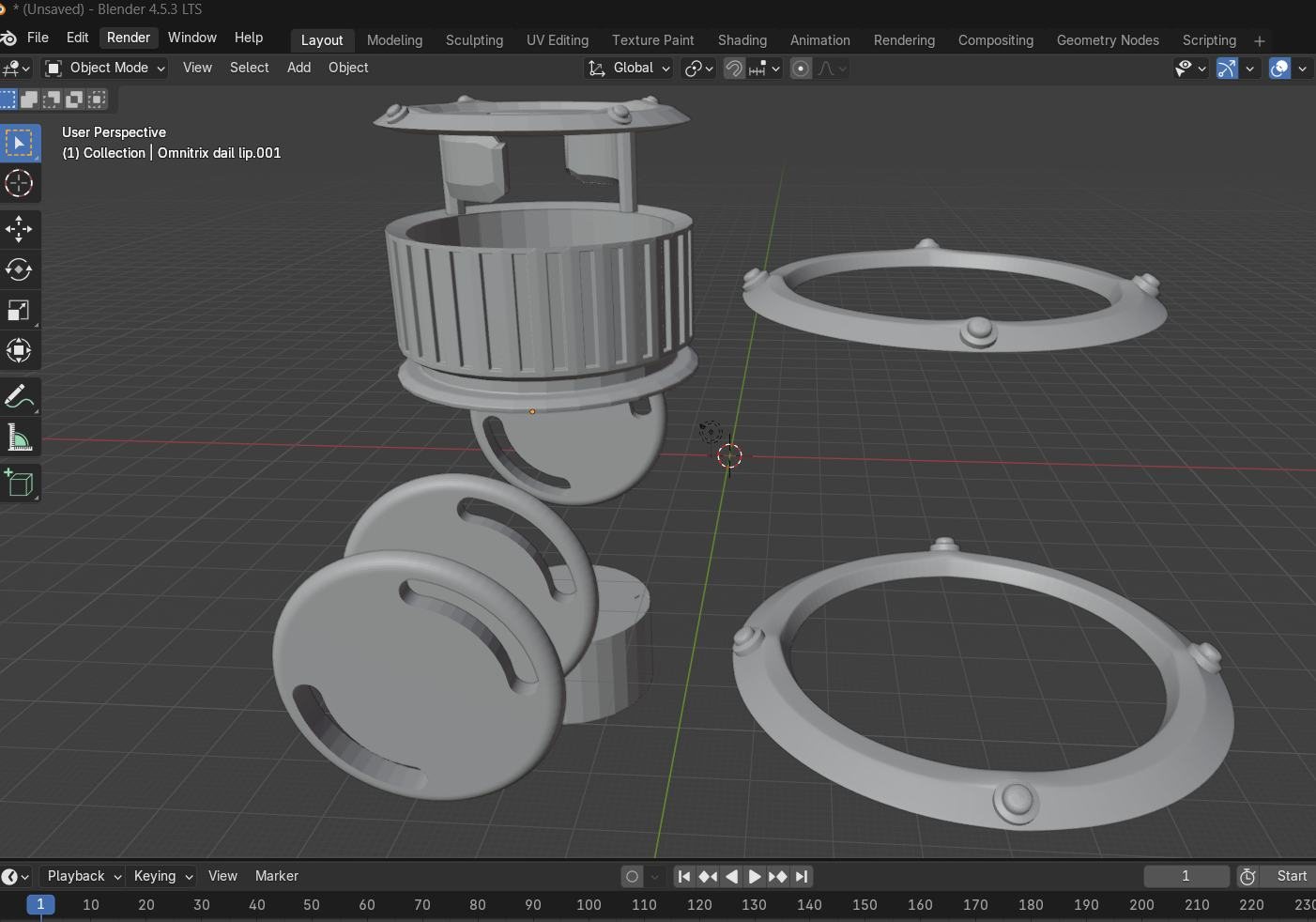
Task: Switch to the Sculpting workspace tab
Action: [474, 40]
